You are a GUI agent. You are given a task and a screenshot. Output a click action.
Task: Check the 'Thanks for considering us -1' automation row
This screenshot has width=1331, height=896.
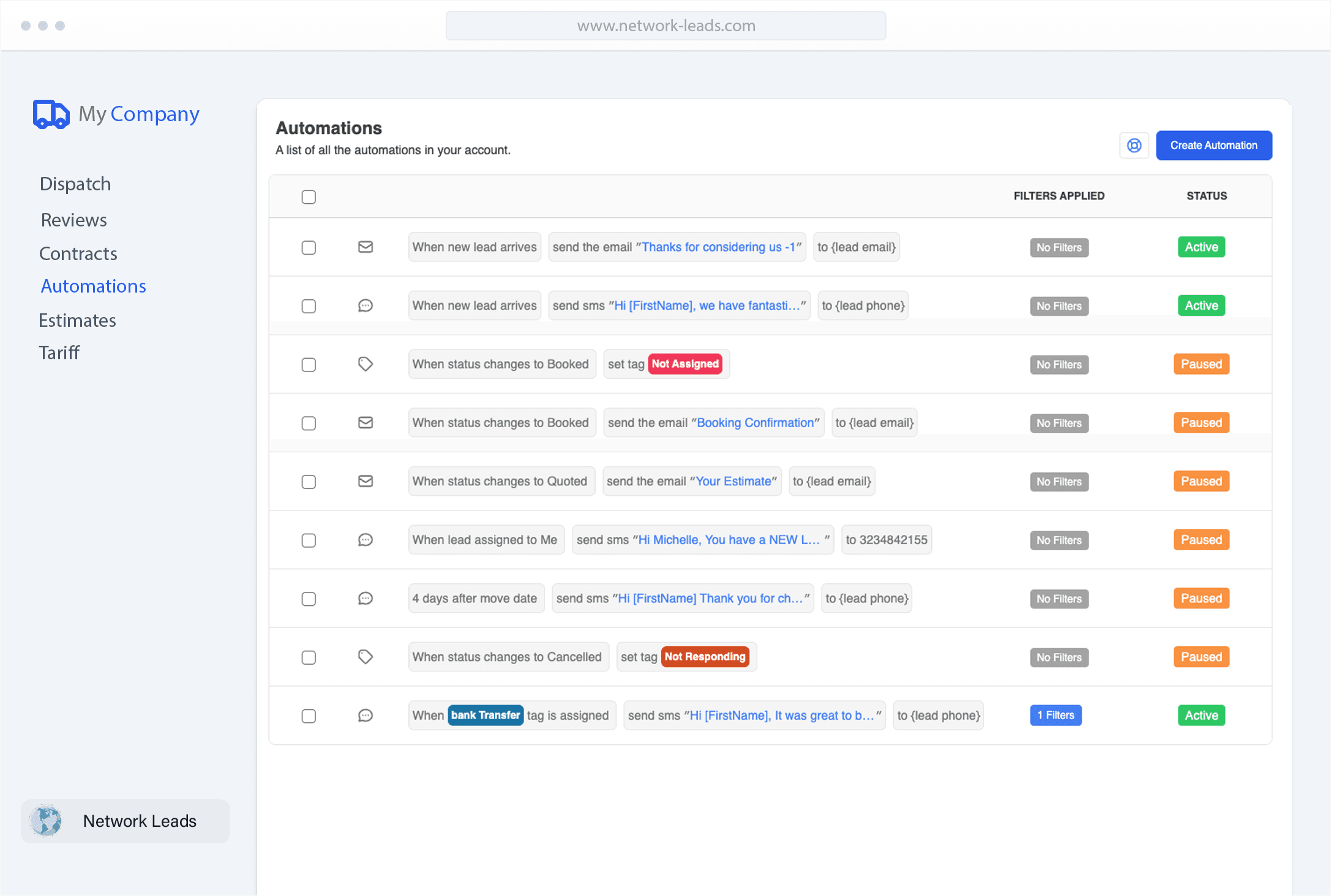[309, 248]
